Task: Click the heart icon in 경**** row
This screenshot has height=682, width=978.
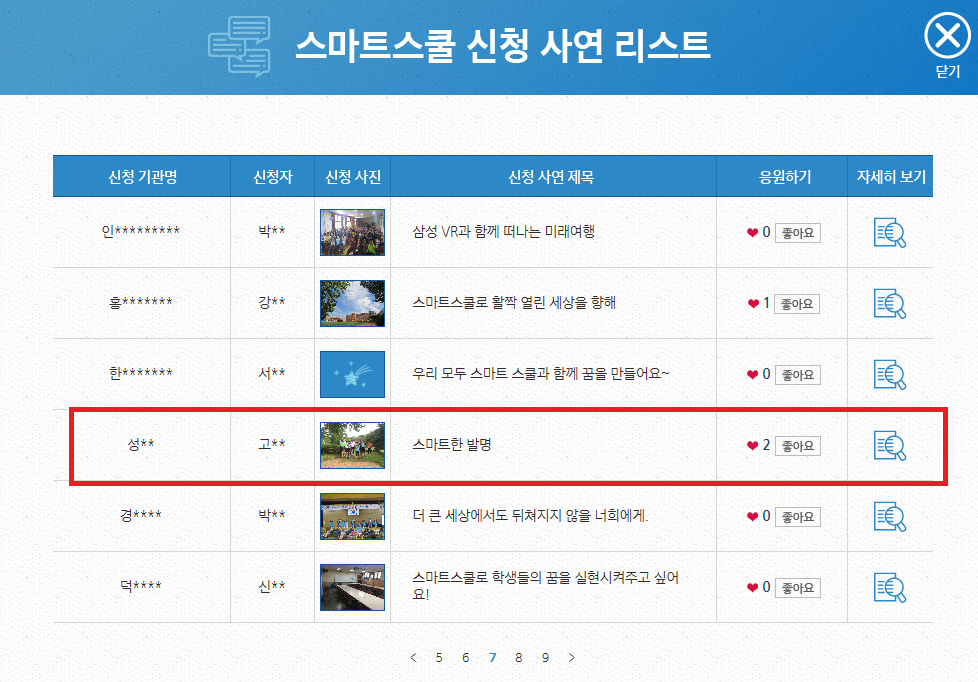Action: pyautogui.click(x=752, y=517)
